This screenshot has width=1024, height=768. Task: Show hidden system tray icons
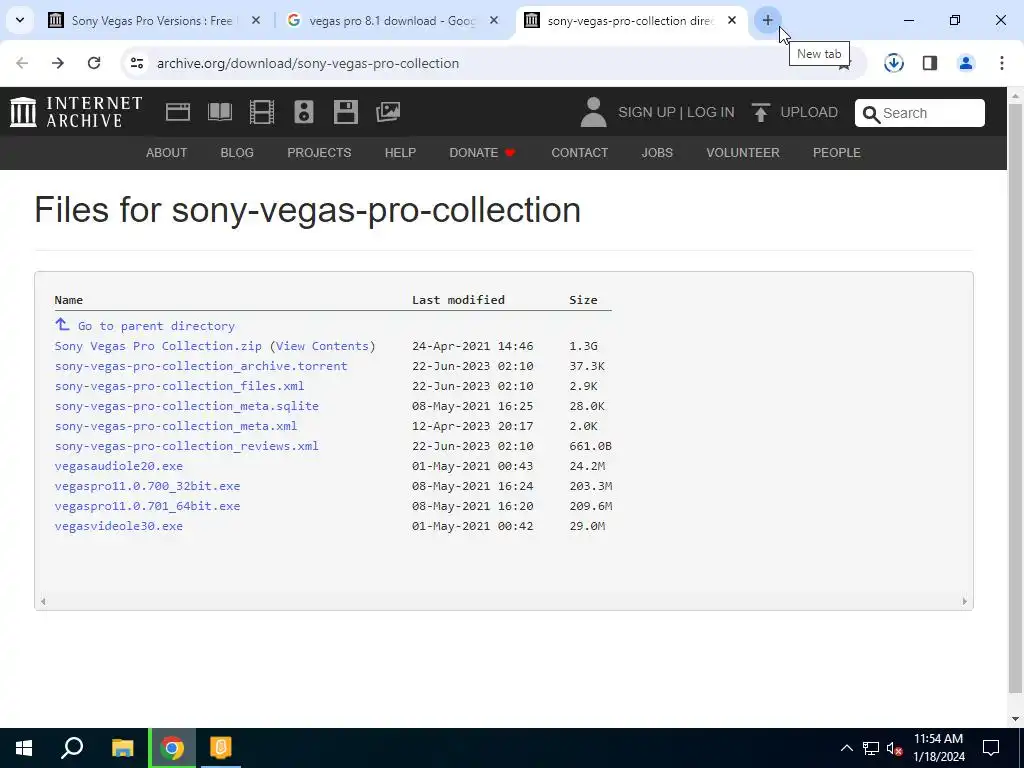tap(846, 748)
